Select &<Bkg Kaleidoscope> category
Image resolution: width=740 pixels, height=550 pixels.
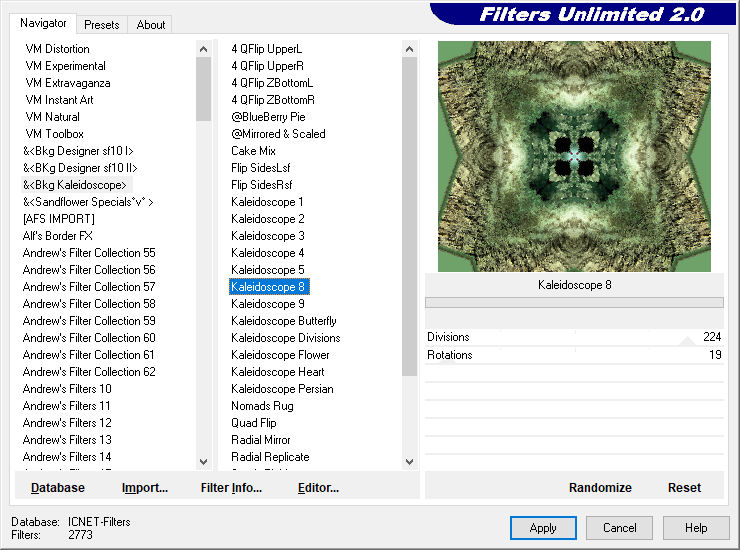(x=75, y=185)
